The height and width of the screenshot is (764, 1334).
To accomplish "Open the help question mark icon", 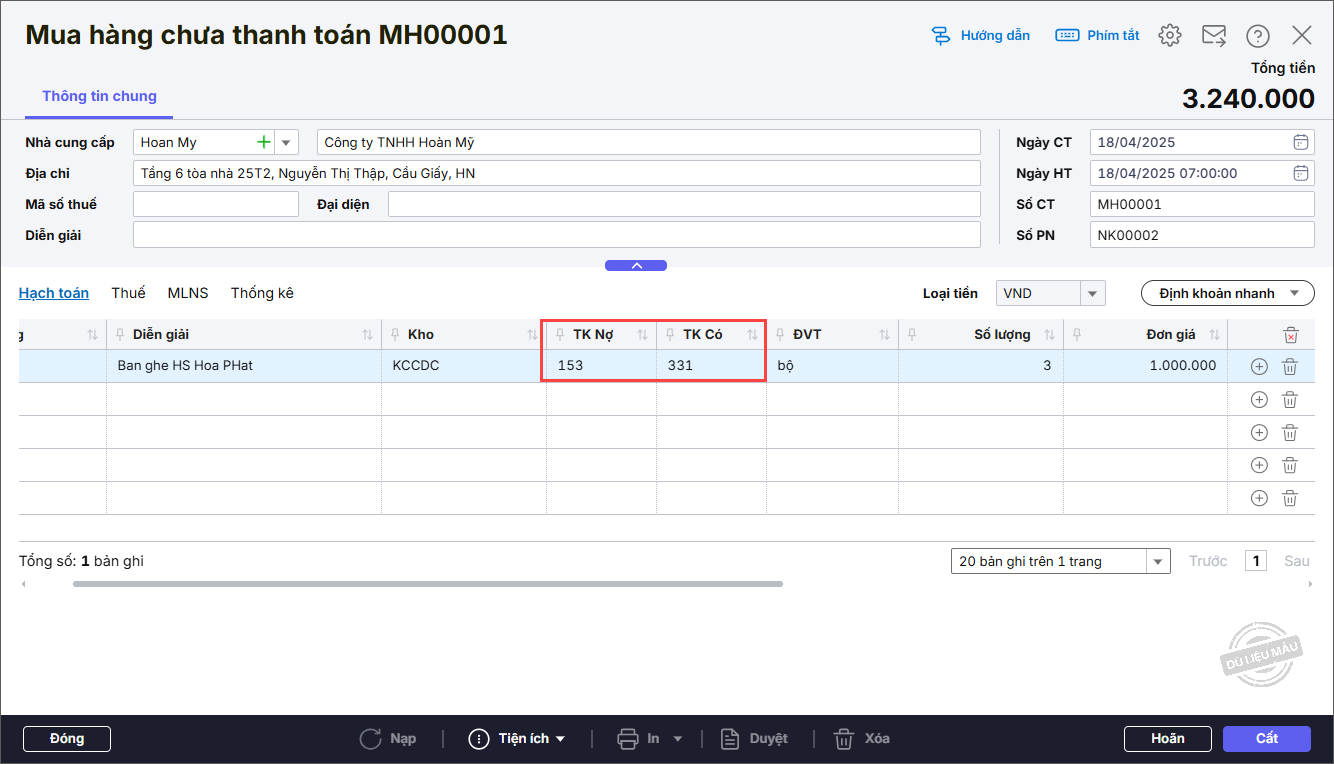I will (x=1257, y=36).
